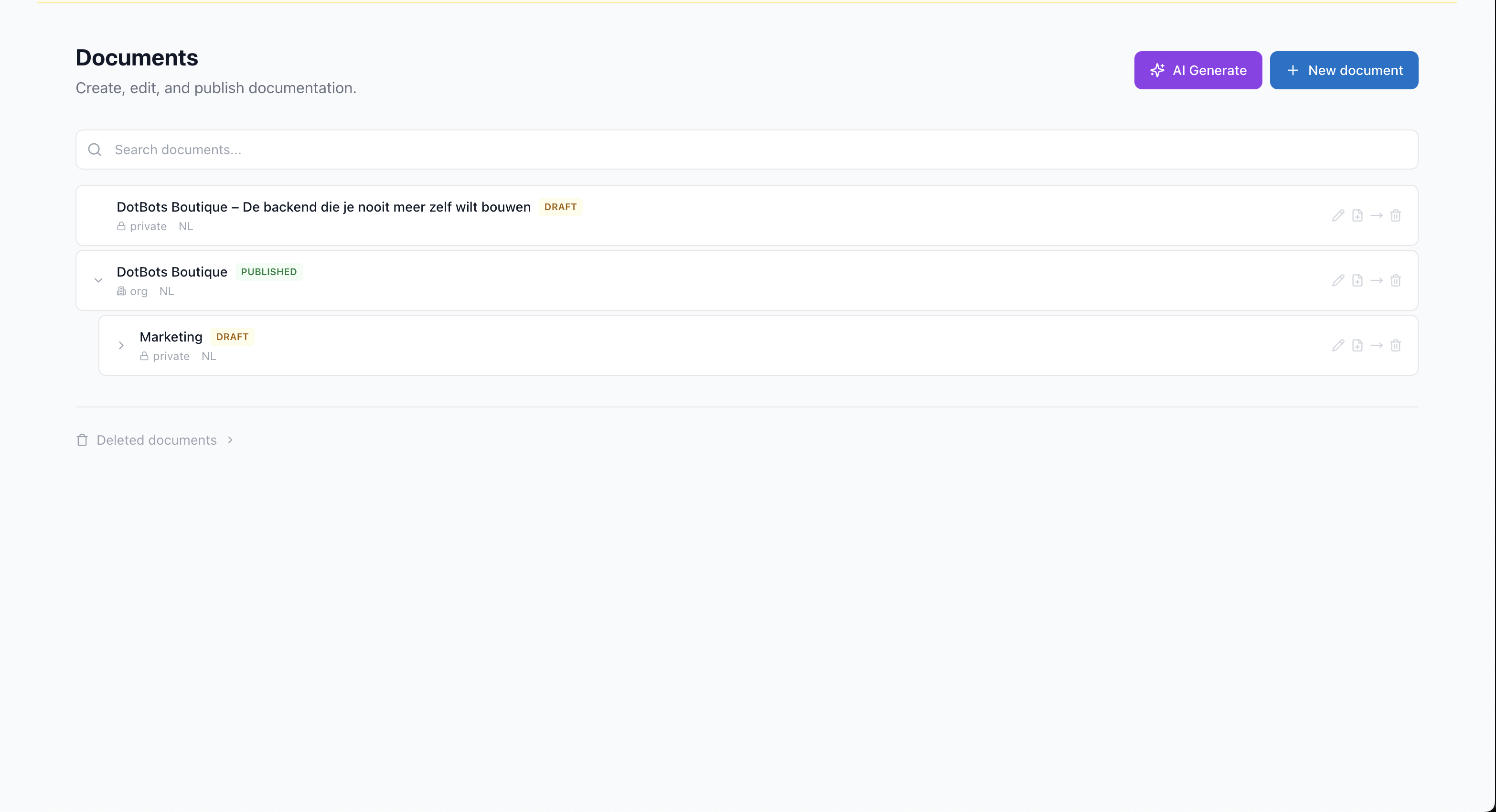The image size is (1496, 812).
Task: Click lock icon under Marketing
Action: point(144,356)
